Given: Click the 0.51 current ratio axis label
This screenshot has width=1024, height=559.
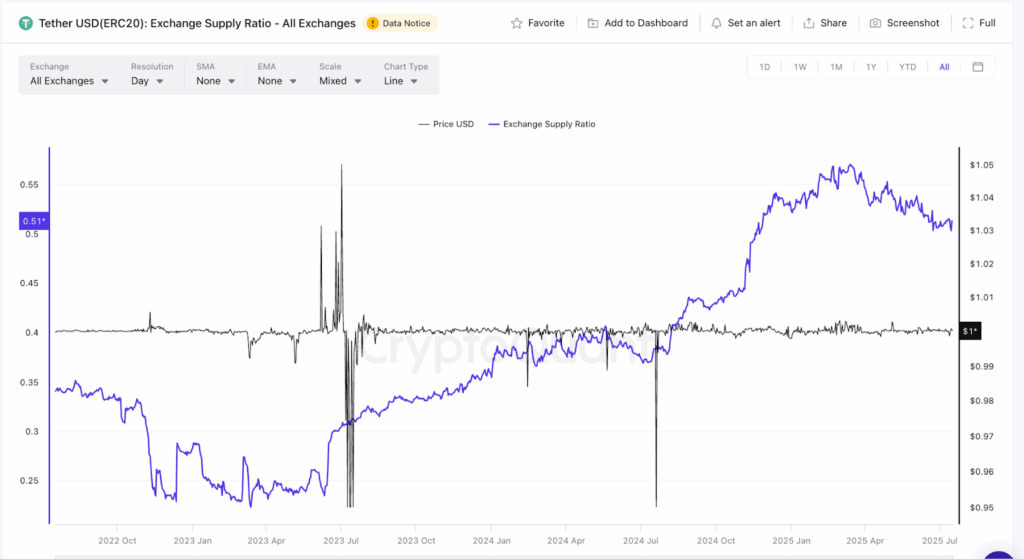Looking at the screenshot, I should [34, 221].
